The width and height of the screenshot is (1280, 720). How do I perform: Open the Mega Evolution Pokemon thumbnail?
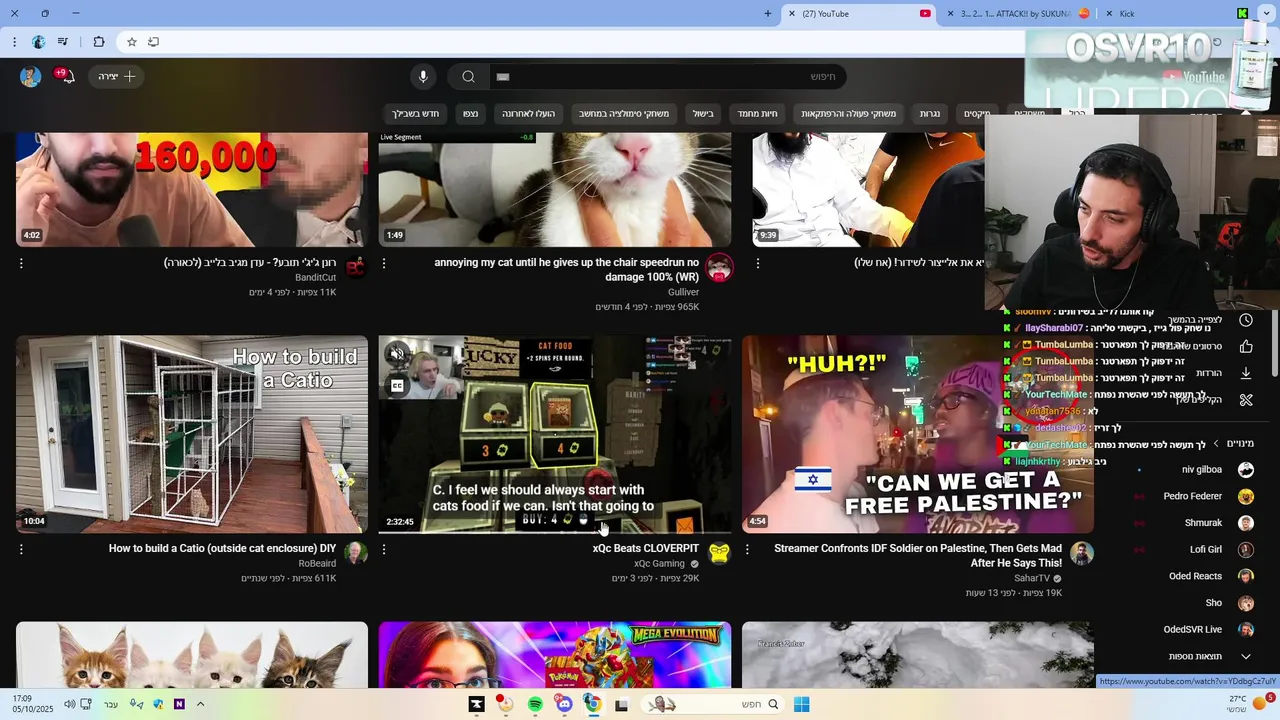click(555, 655)
